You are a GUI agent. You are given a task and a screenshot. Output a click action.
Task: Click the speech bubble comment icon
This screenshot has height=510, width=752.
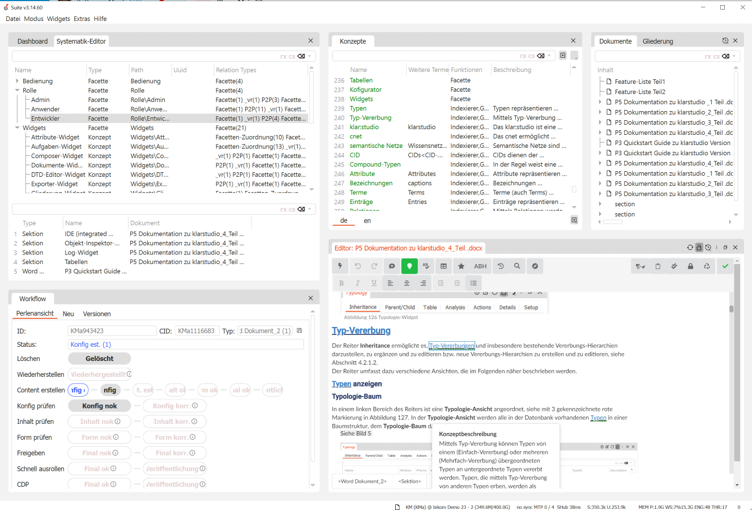click(x=392, y=266)
